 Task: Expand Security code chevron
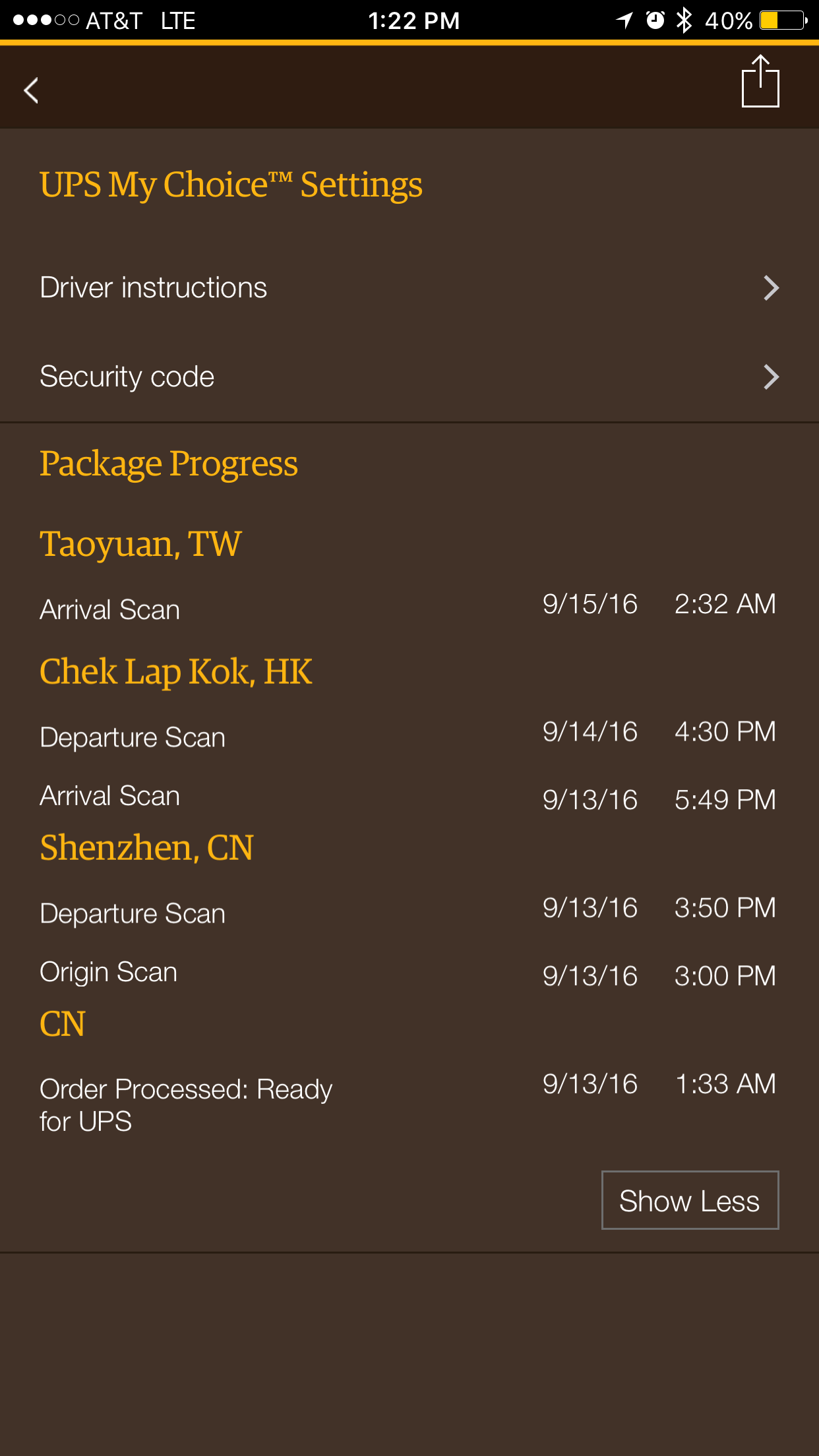click(771, 377)
